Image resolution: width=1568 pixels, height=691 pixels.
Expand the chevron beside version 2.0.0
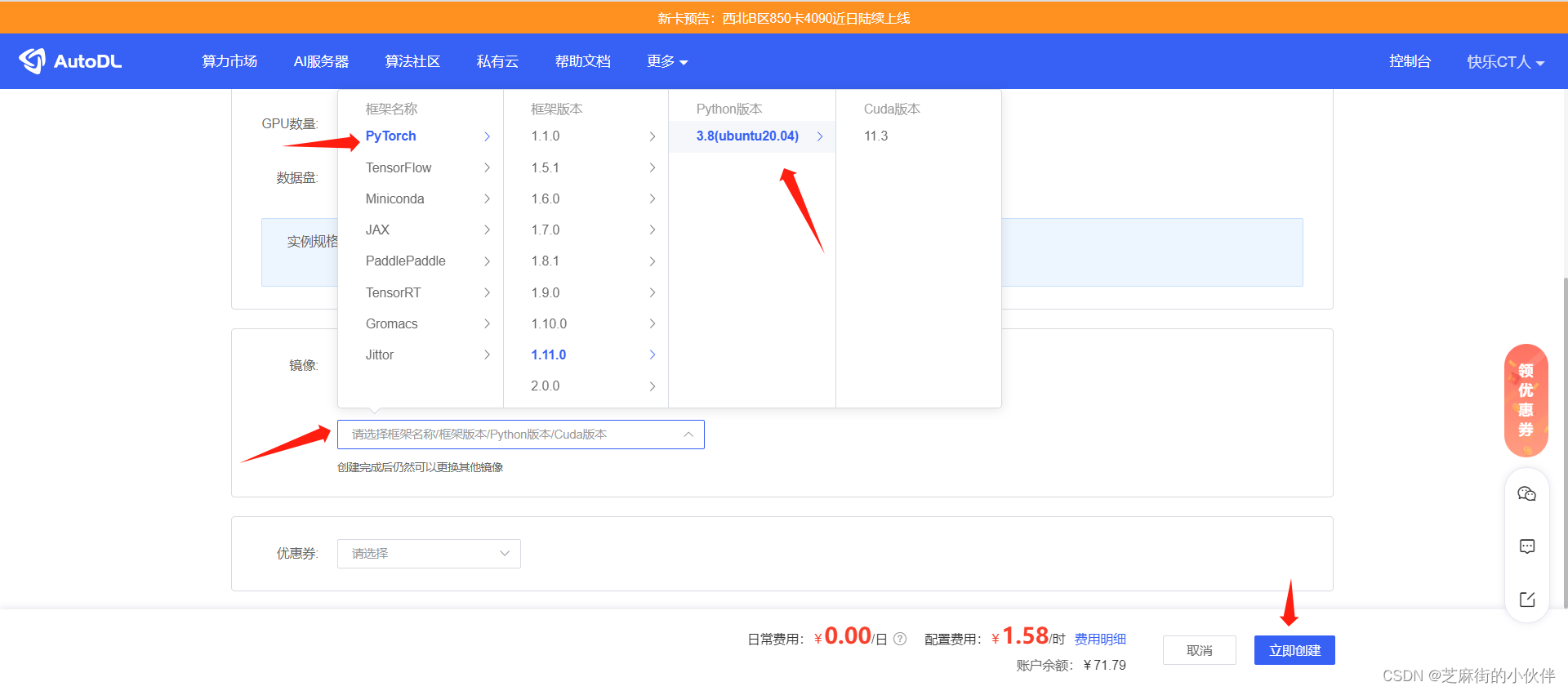[x=653, y=386]
